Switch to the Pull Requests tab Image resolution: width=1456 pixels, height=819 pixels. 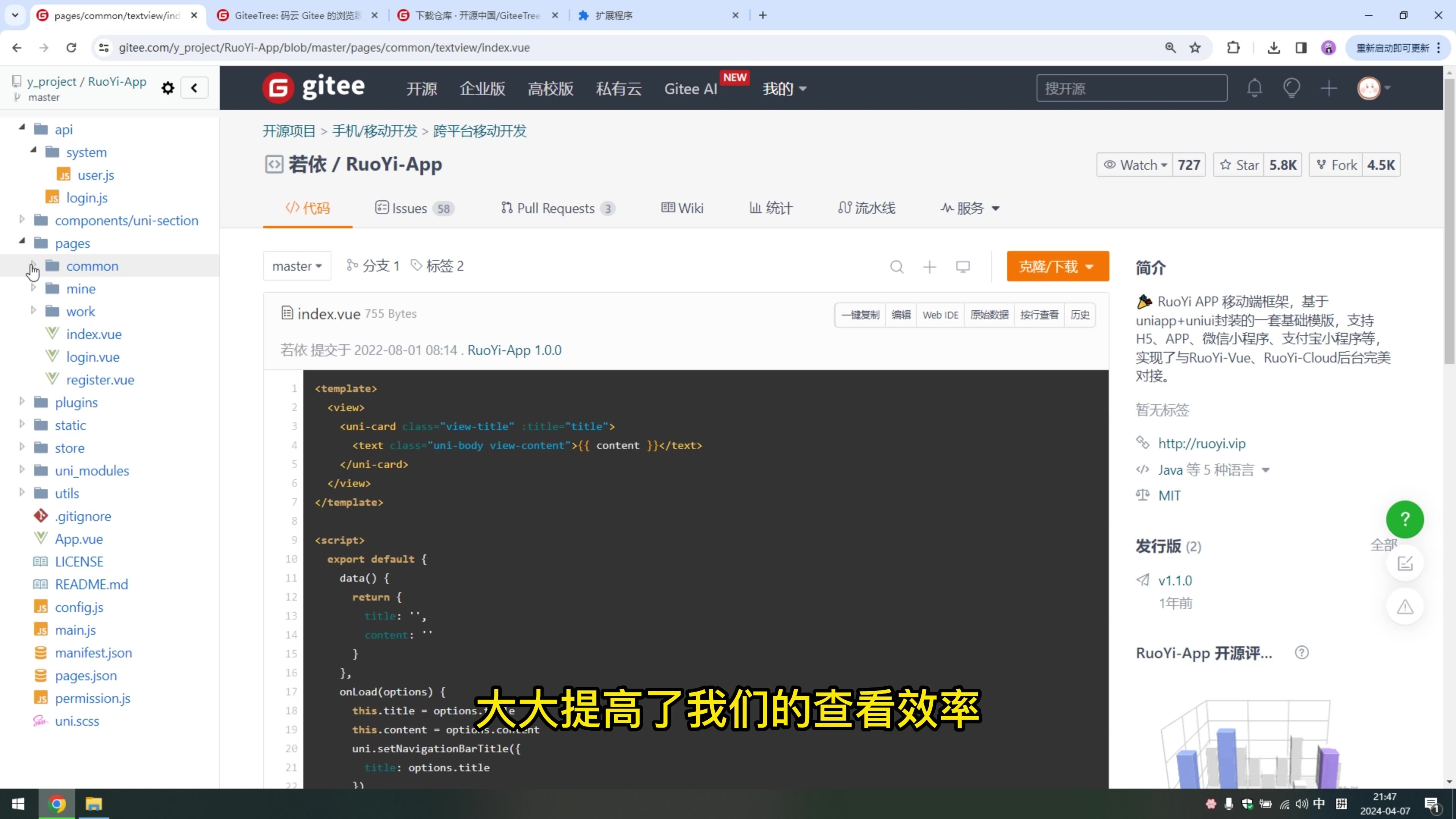pyautogui.click(x=558, y=209)
